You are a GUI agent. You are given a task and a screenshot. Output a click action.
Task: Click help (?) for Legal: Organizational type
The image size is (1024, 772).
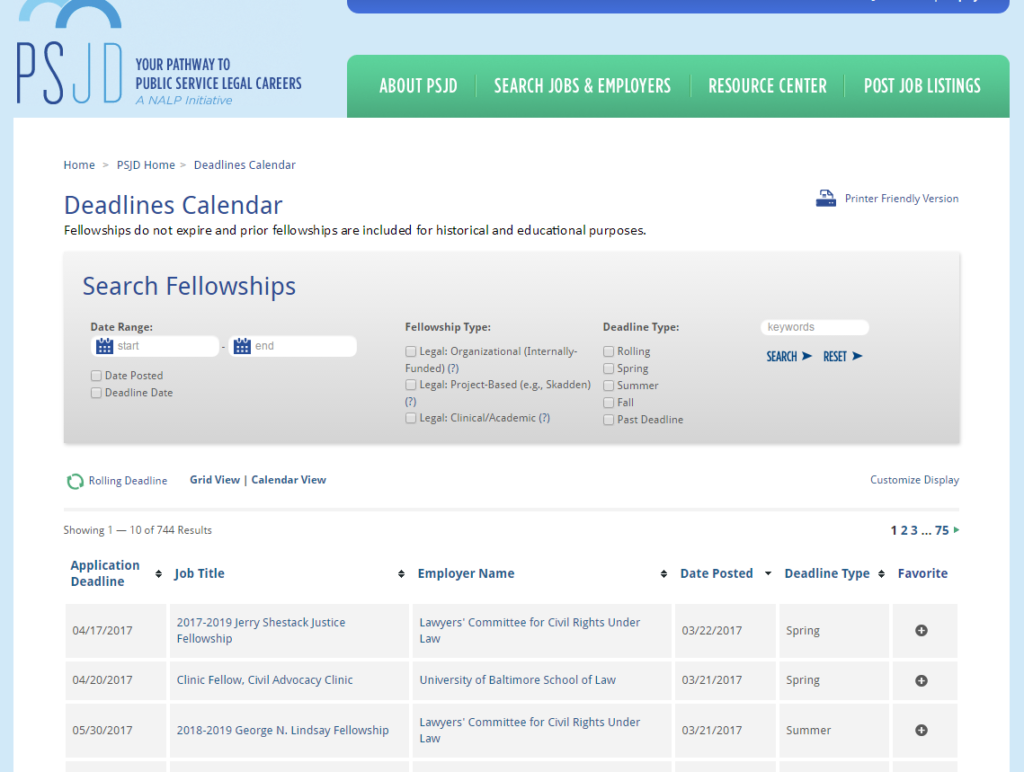pyautogui.click(x=453, y=368)
